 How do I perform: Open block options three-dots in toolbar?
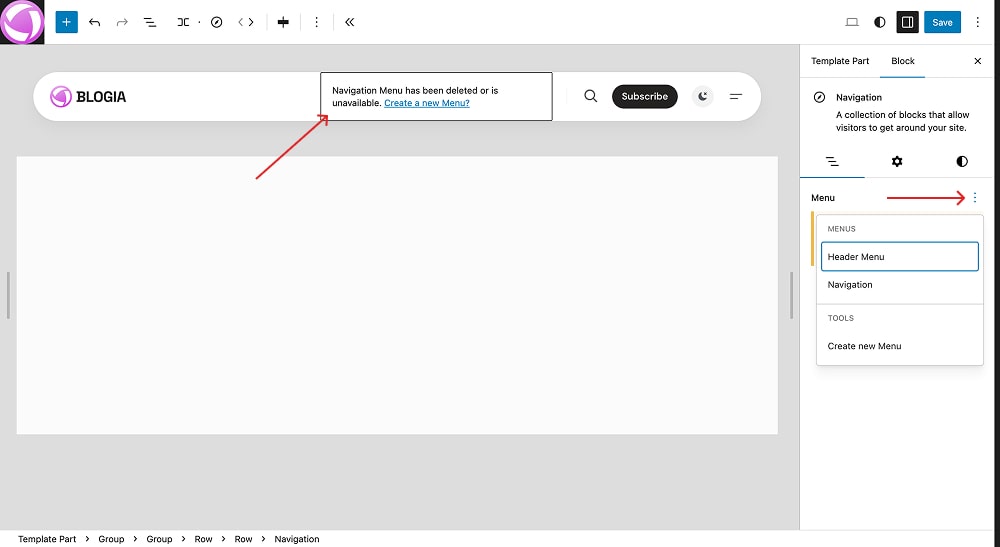tap(317, 22)
